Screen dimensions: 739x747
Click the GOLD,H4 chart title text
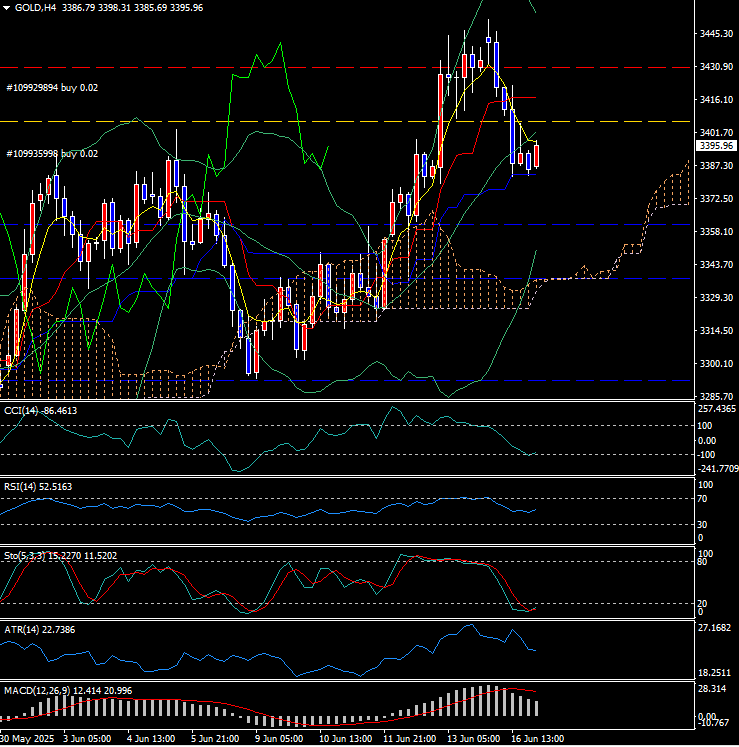pos(35,8)
